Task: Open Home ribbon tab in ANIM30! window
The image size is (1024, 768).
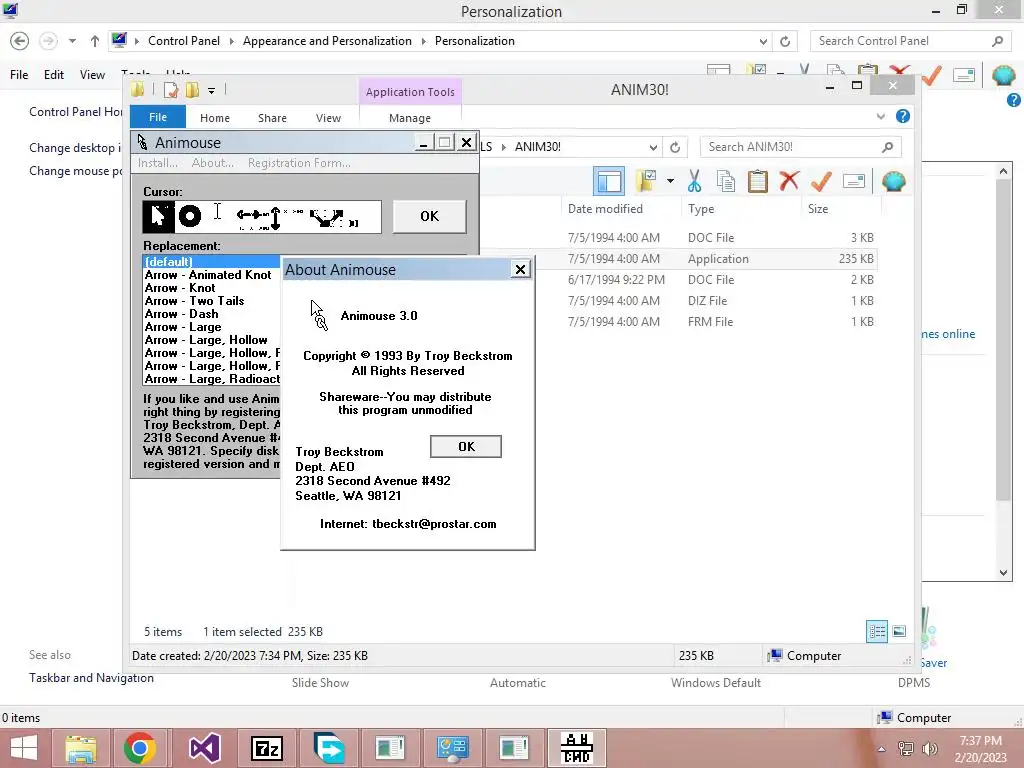Action: coord(215,118)
